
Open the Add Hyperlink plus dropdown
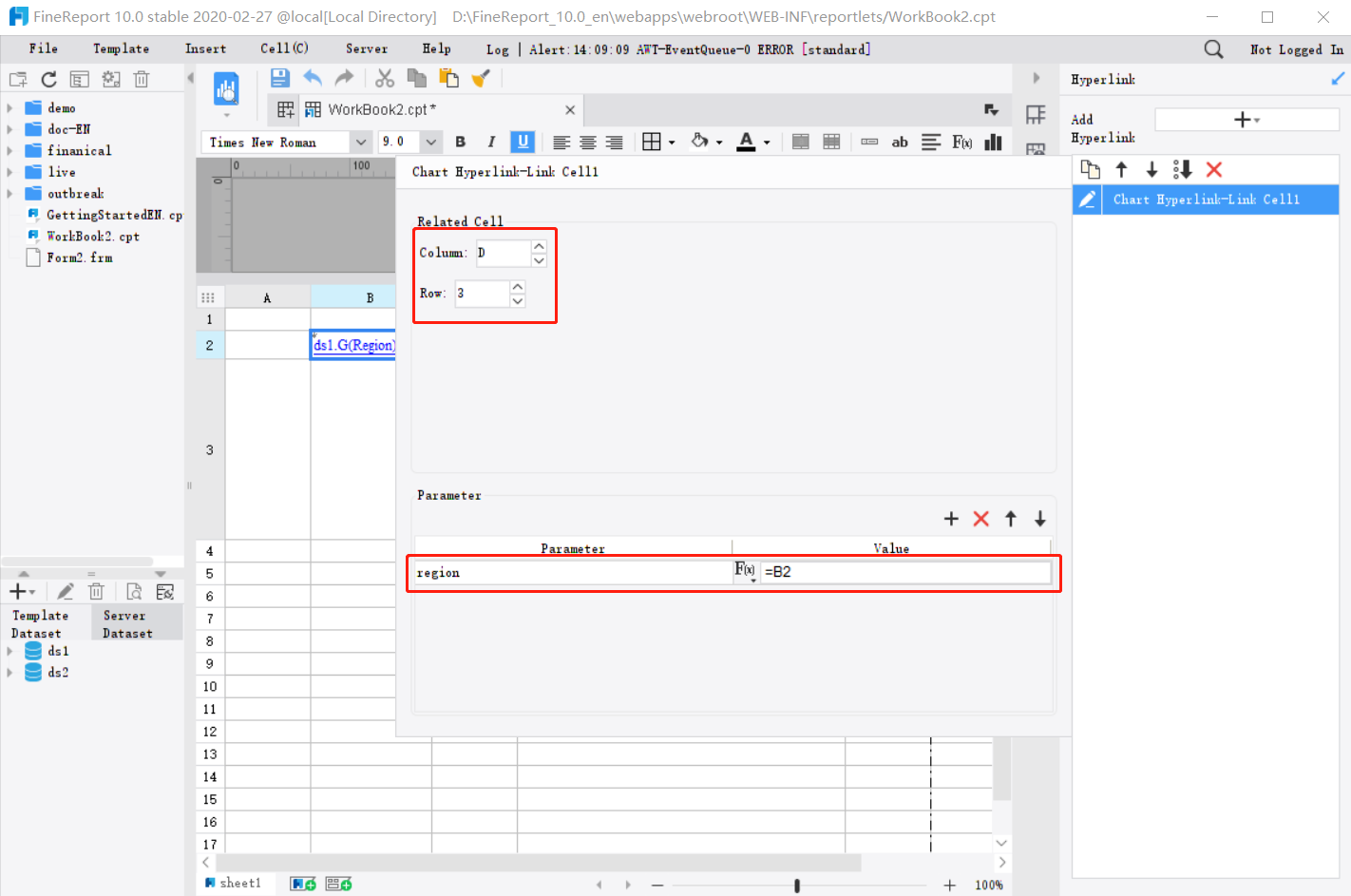(1246, 119)
